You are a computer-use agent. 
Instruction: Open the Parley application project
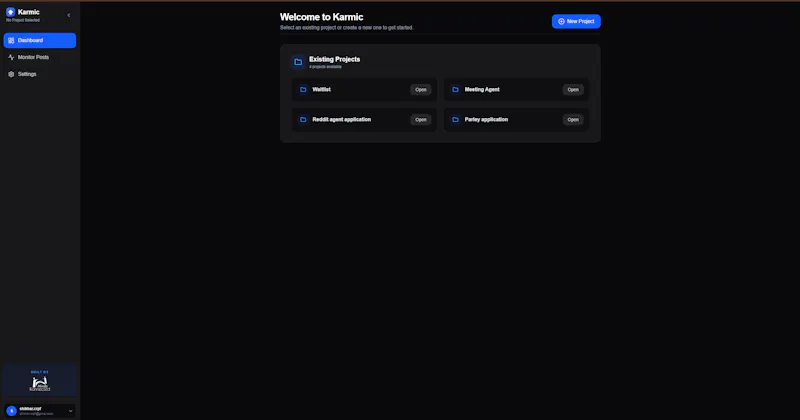pyautogui.click(x=573, y=119)
